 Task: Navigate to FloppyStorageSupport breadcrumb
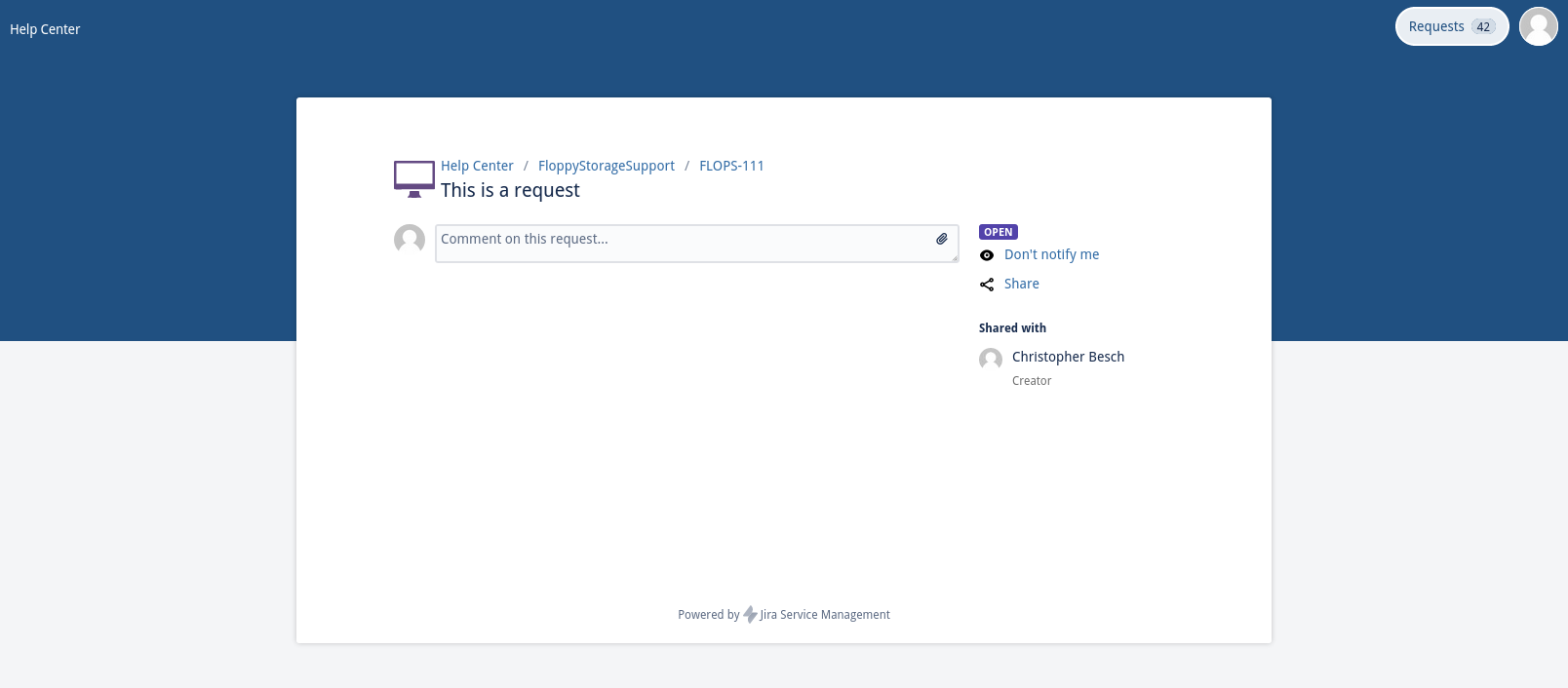[607, 166]
